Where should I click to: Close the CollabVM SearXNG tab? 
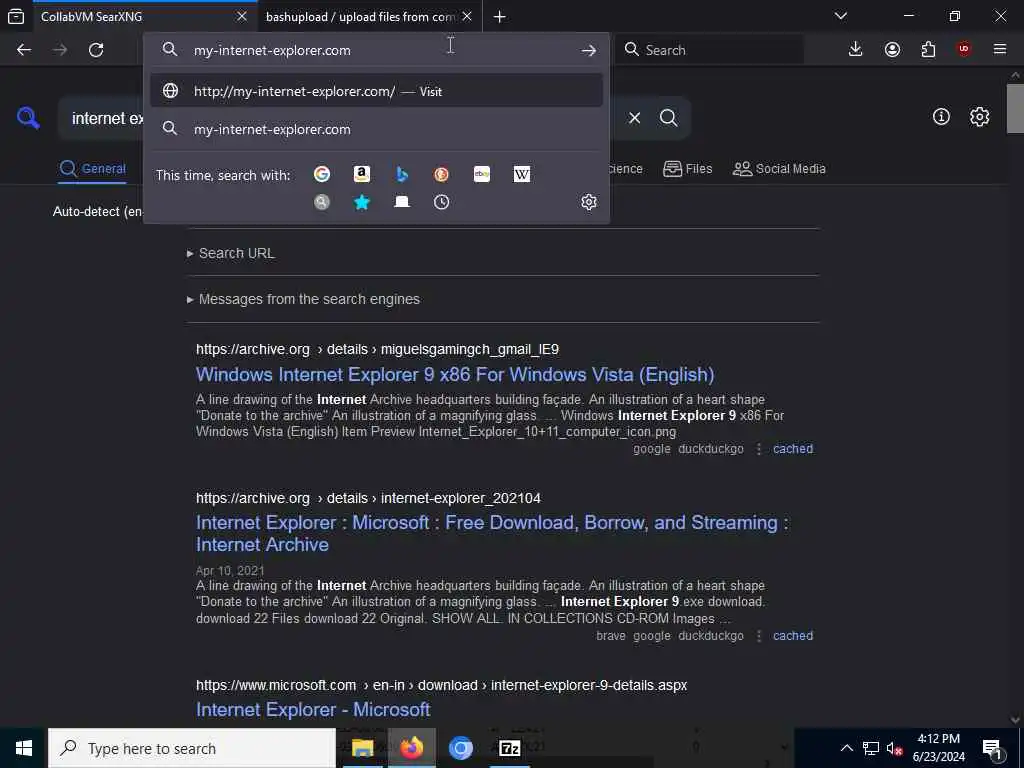(x=242, y=16)
